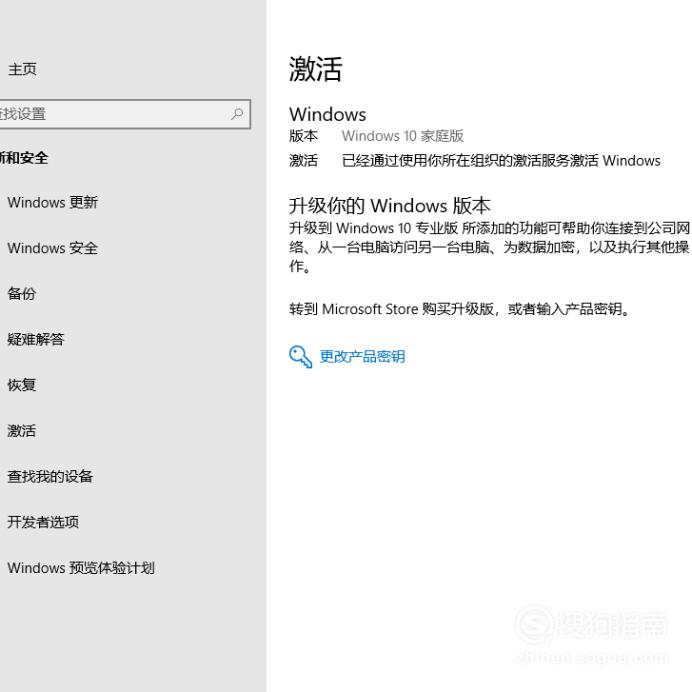This screenshot has height=692, width=692.
Task: Go to 主页 in the sidebar
Action: [x=22, y=69]
